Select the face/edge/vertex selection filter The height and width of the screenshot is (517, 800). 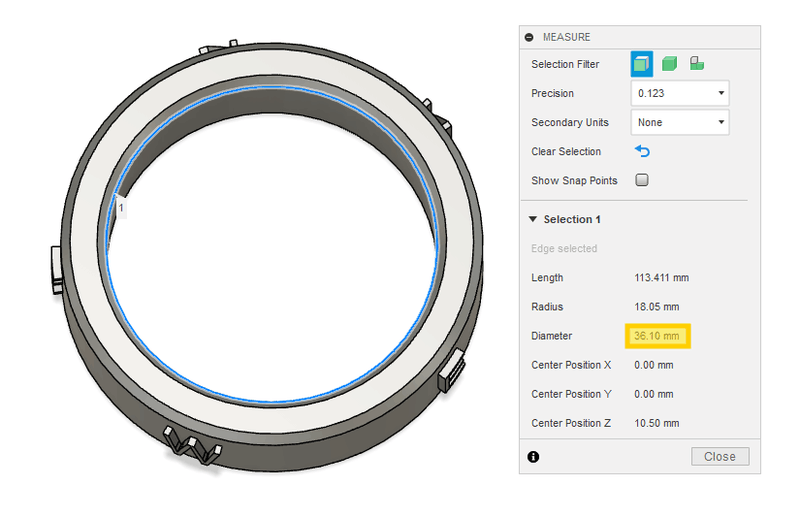641,64
